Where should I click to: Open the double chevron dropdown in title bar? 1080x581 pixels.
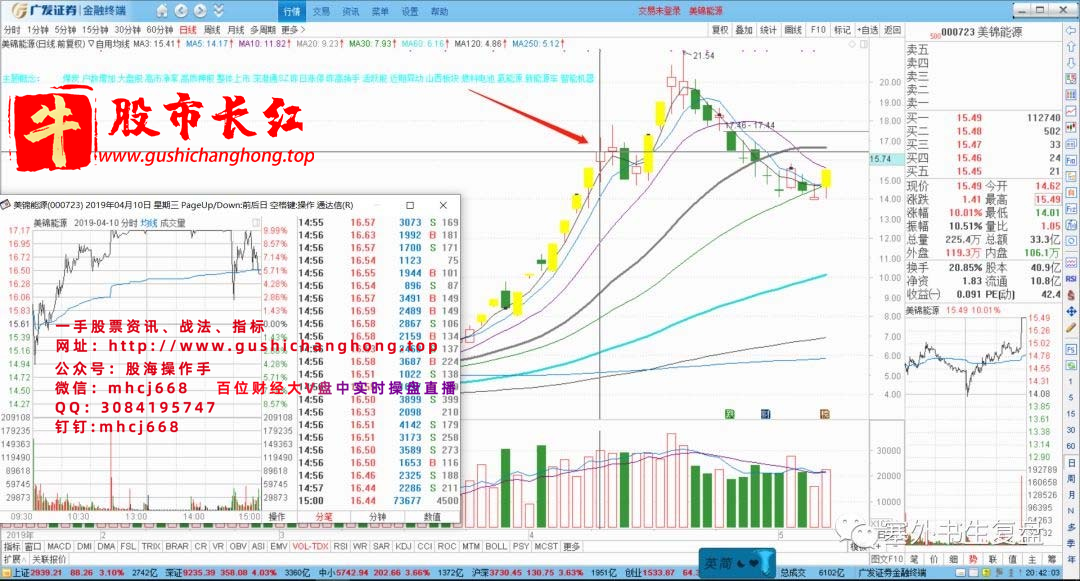coord(218,10)
